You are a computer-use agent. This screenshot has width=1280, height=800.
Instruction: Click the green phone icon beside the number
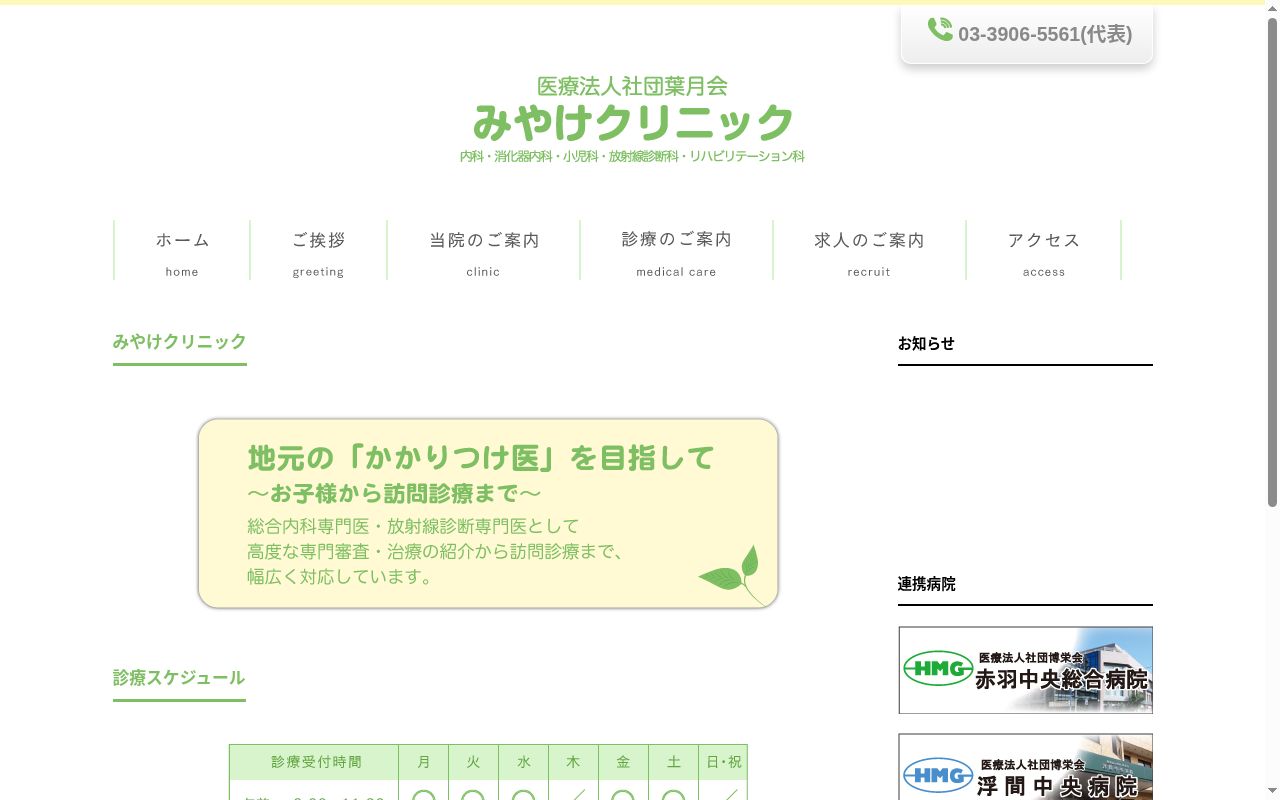tap(940, 30)
